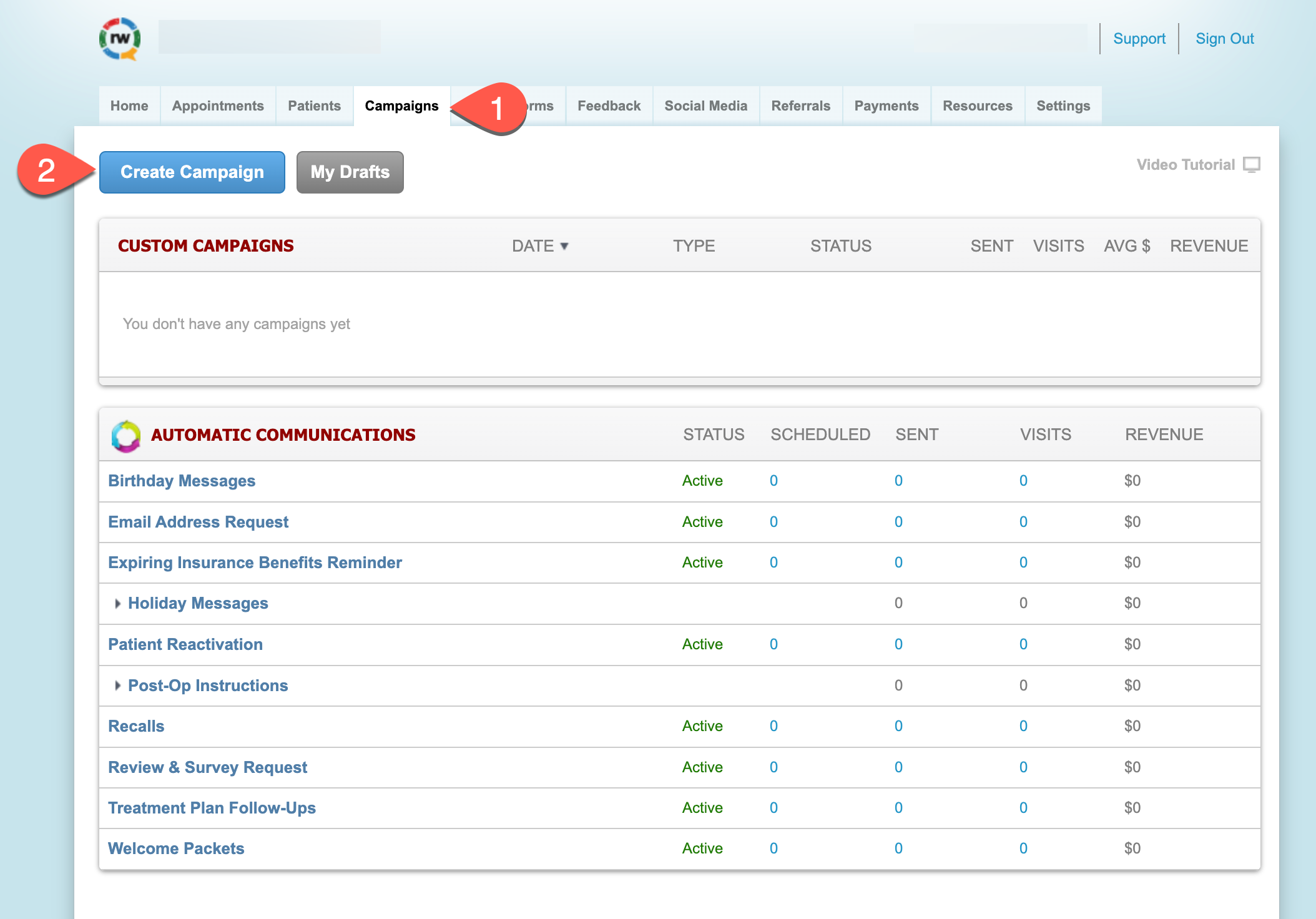This screenshot has width=1316, height=919.
Task: Open My Drafts
Action: point(350,172)
